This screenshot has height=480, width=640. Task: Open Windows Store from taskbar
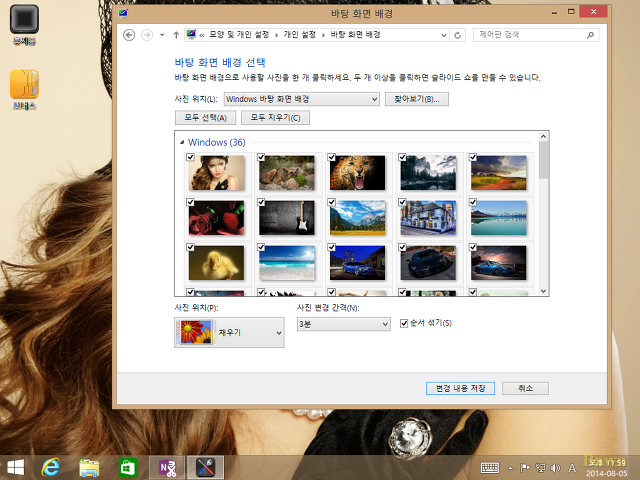[128, 468]
